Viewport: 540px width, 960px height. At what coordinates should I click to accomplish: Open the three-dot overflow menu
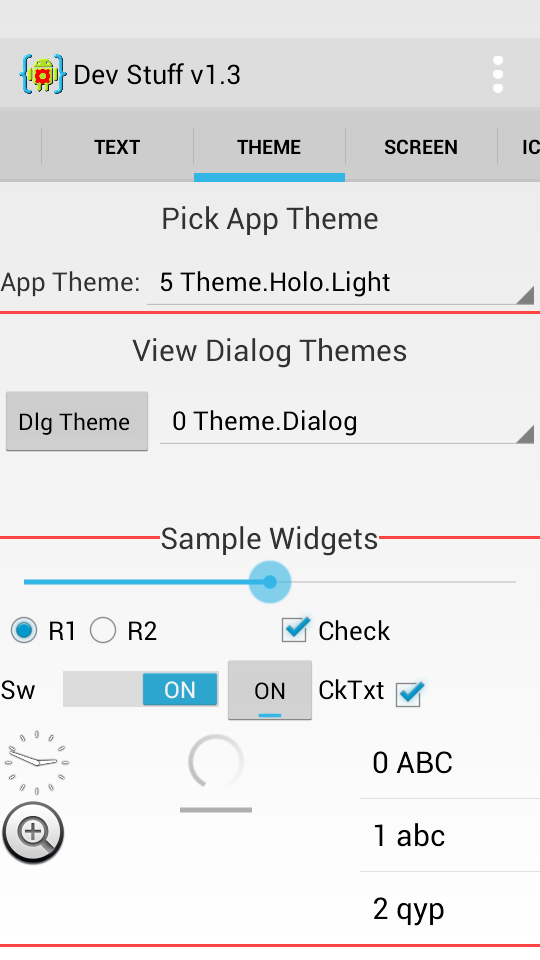pos(498,75)
